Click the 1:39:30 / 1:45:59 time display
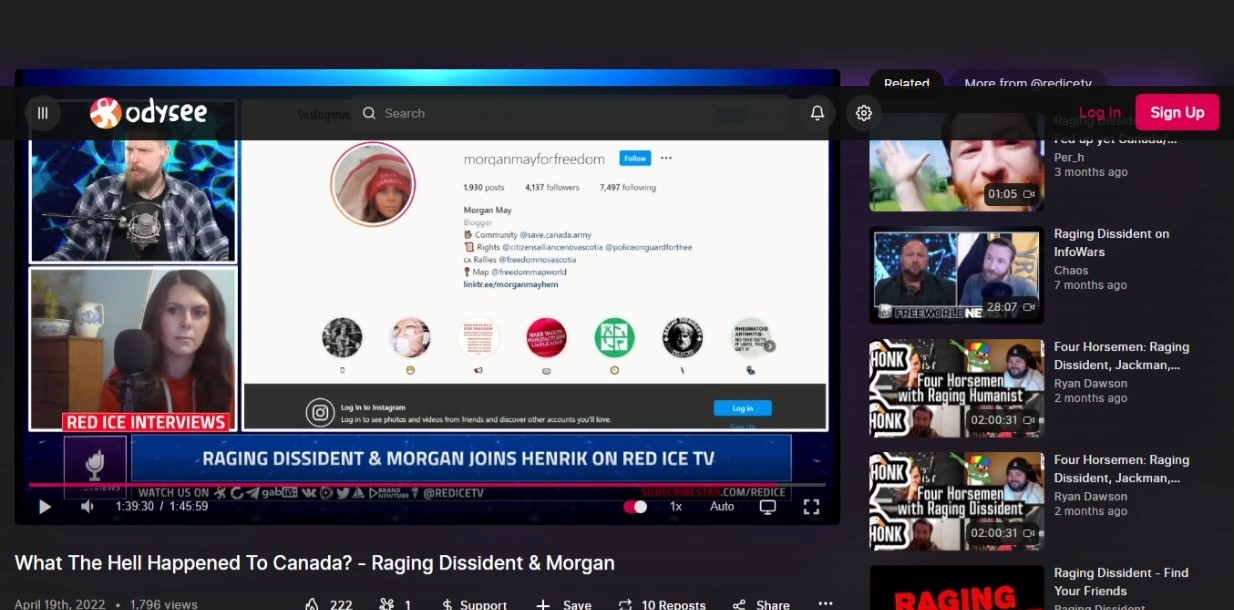Screen dimensions: 1234x610 point(162,507)
